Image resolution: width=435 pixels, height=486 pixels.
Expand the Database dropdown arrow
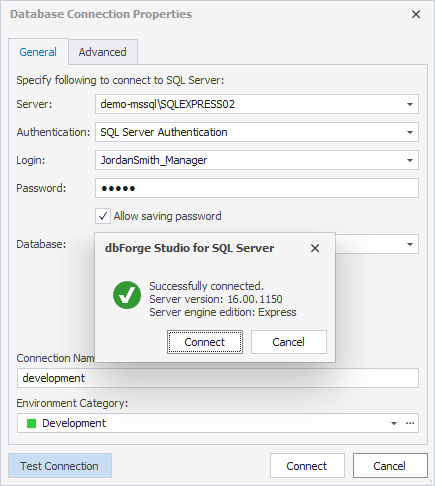click(410, 244)
